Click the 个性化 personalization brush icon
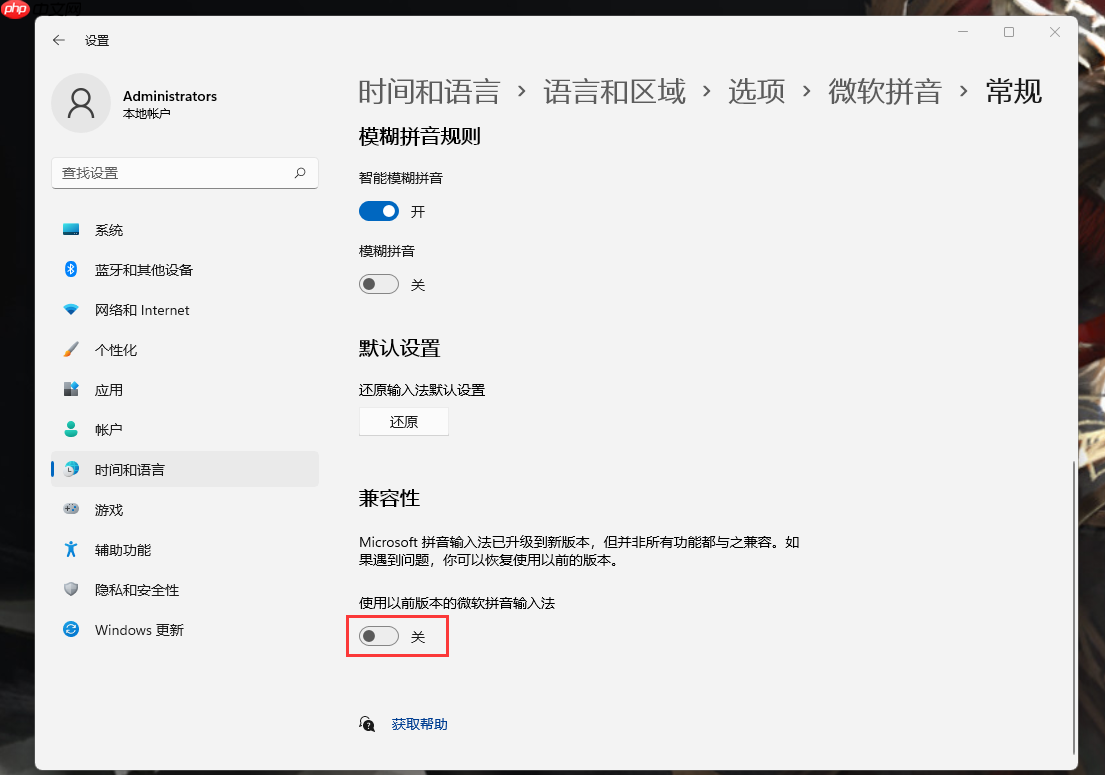Viewport: 1105px width, 775px height. click(x=71, y=350)
